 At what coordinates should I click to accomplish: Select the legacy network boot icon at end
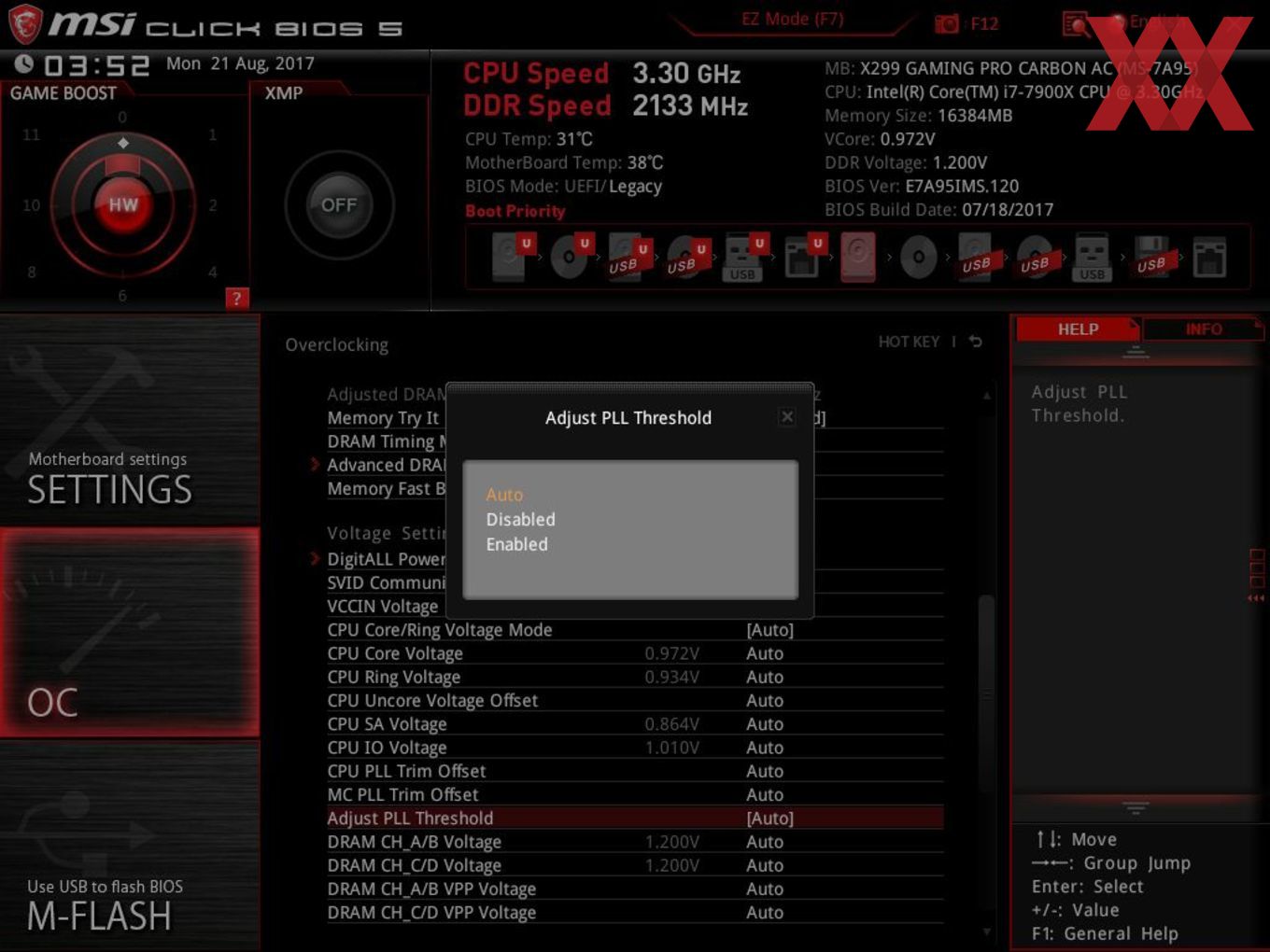tap(1209, 258)
